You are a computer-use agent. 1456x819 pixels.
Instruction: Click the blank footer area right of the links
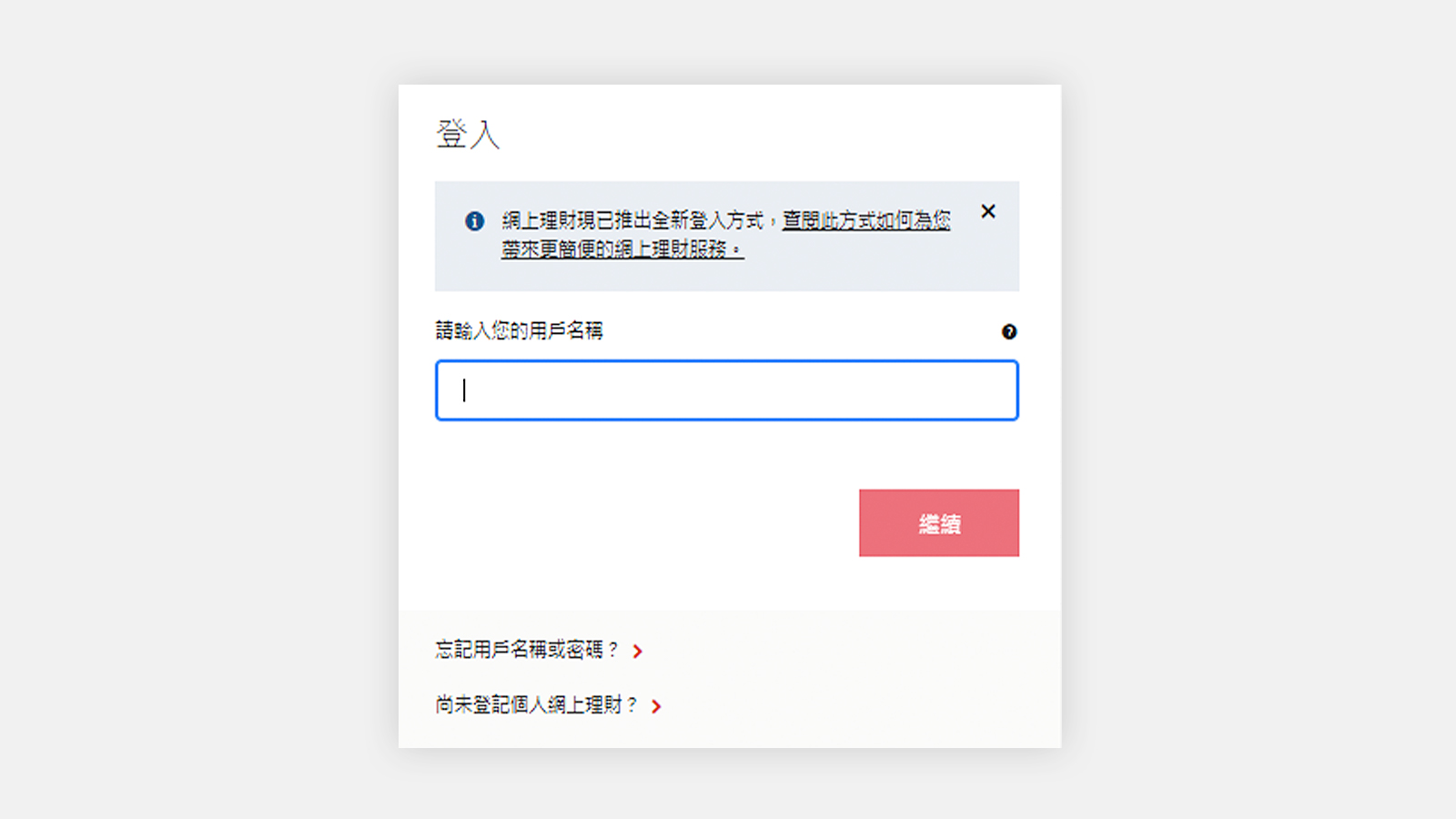(864, 678)
